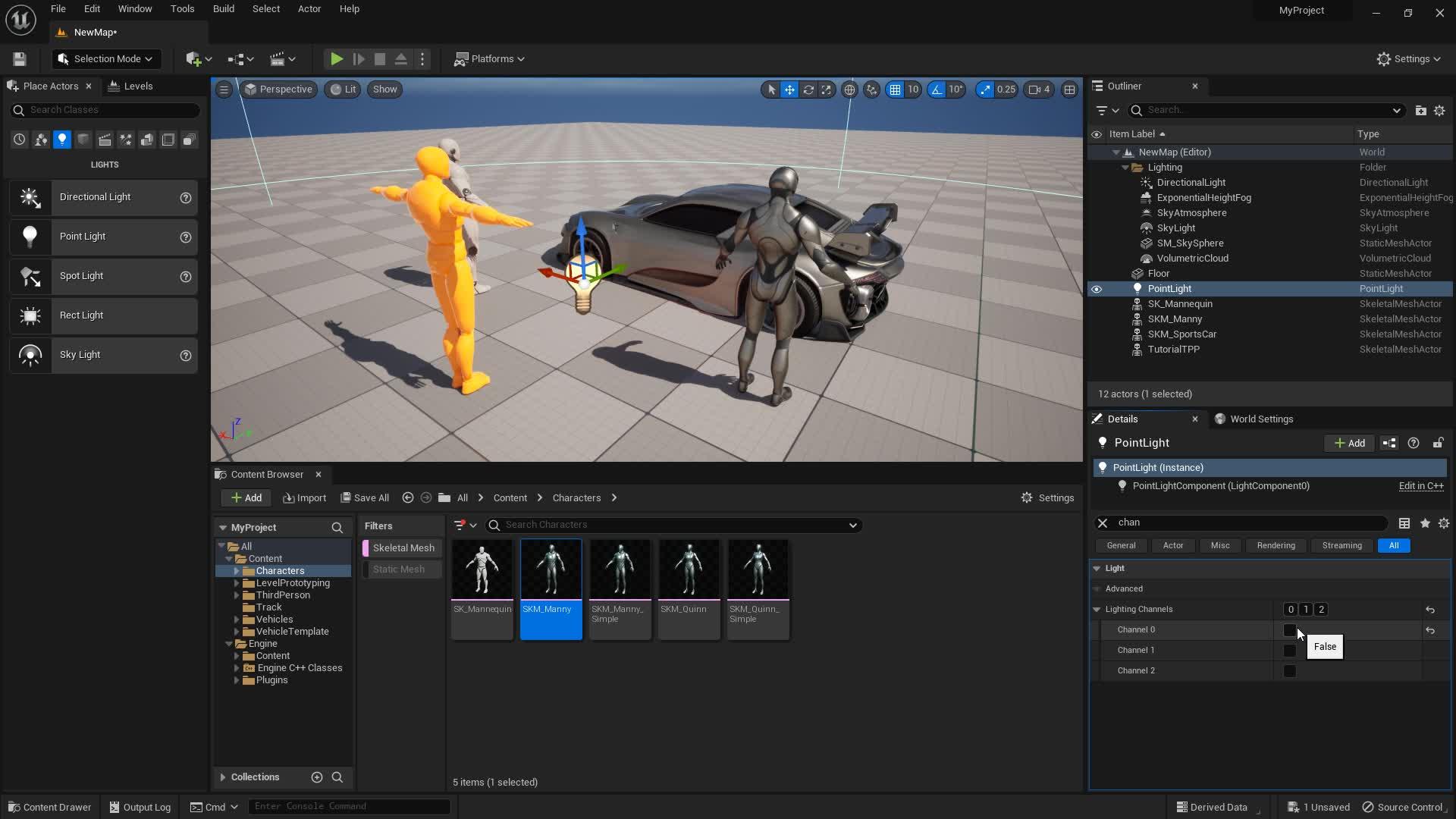Click the camera speed icon
Image resolution: width=1456 pixels, height=819 pixels.
click(x=1034, y=89)
